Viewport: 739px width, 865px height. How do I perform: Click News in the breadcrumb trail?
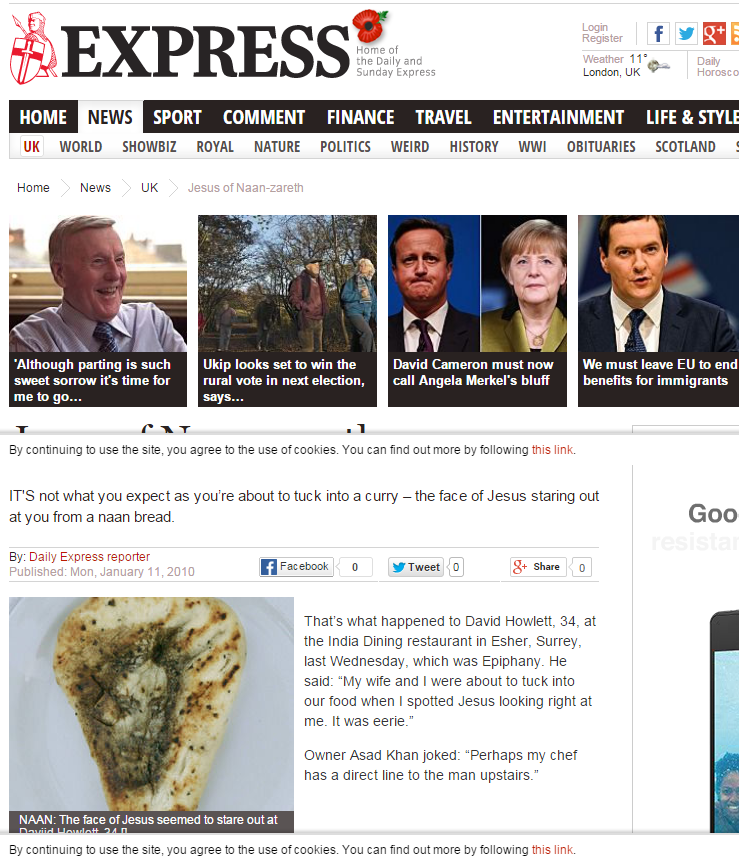click(95, 188)
